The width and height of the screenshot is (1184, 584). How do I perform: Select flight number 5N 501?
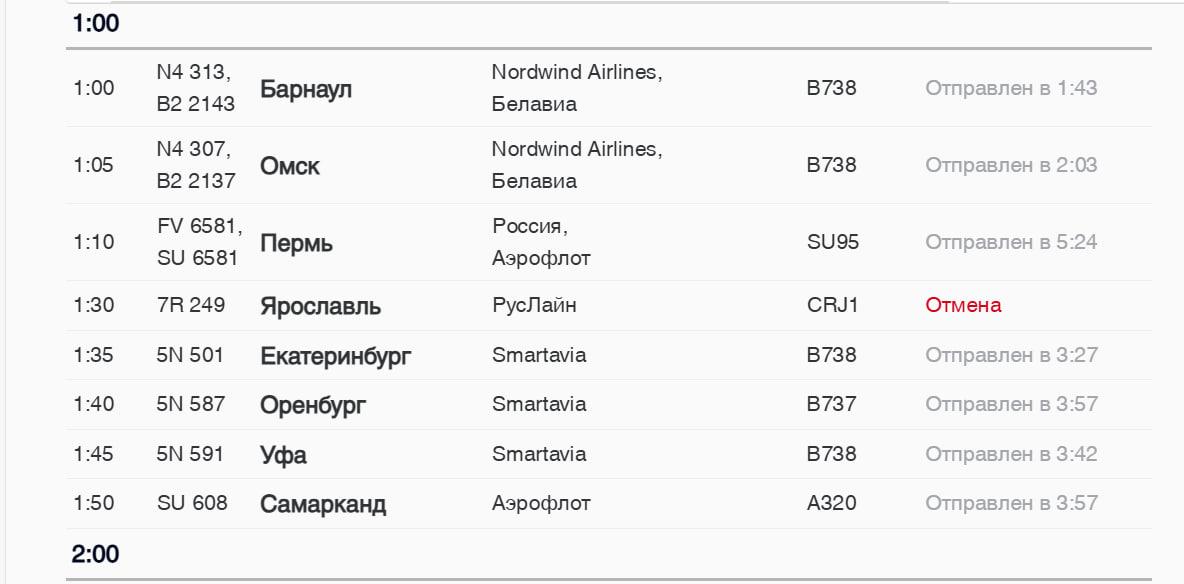pyautogui.click(x=190, y=355)
